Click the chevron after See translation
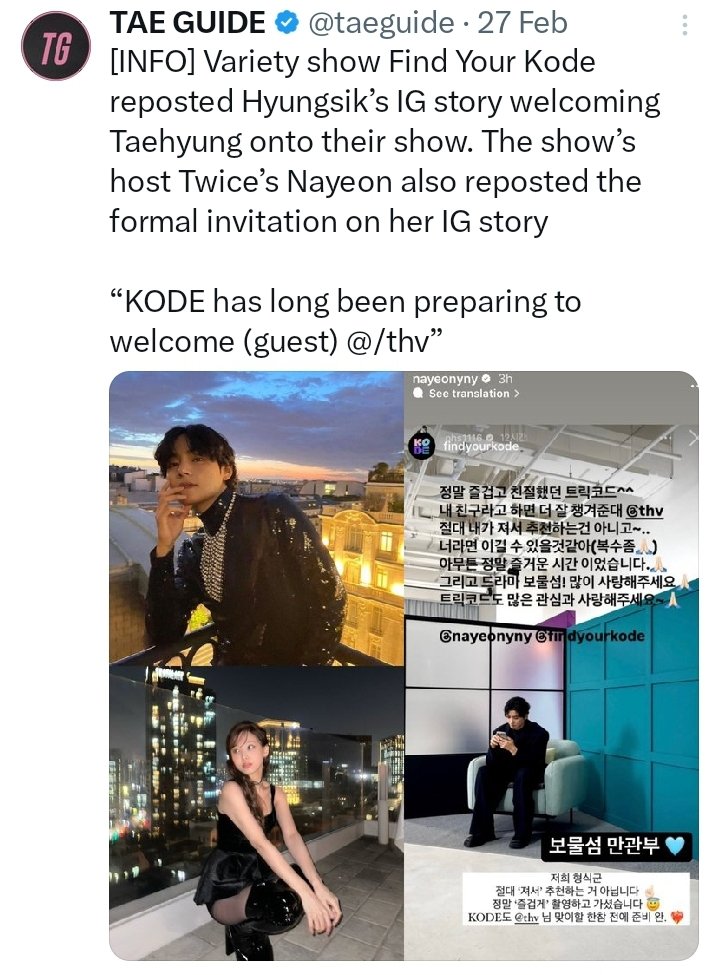The width and height of the screenshot is (720, 975). (515, 393)
